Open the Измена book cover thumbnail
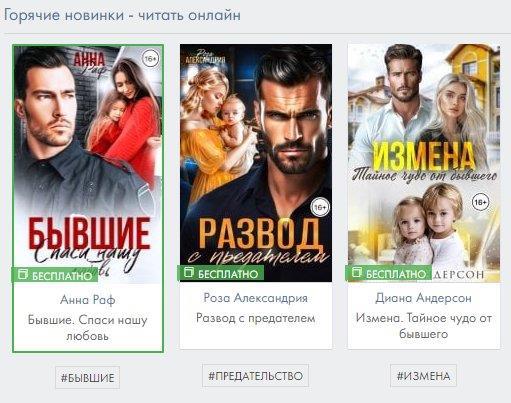The height and width of the screenshot is (403, 511). [x=424, y=163]
